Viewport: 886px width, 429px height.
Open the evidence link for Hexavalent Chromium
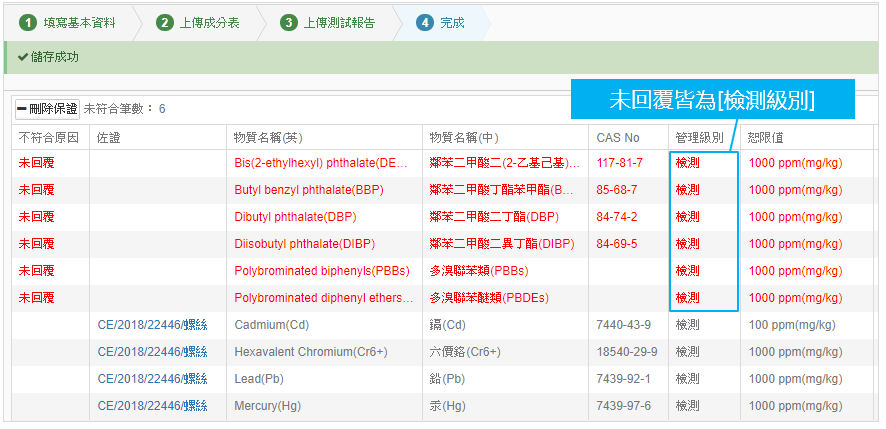tap(152, 352)
